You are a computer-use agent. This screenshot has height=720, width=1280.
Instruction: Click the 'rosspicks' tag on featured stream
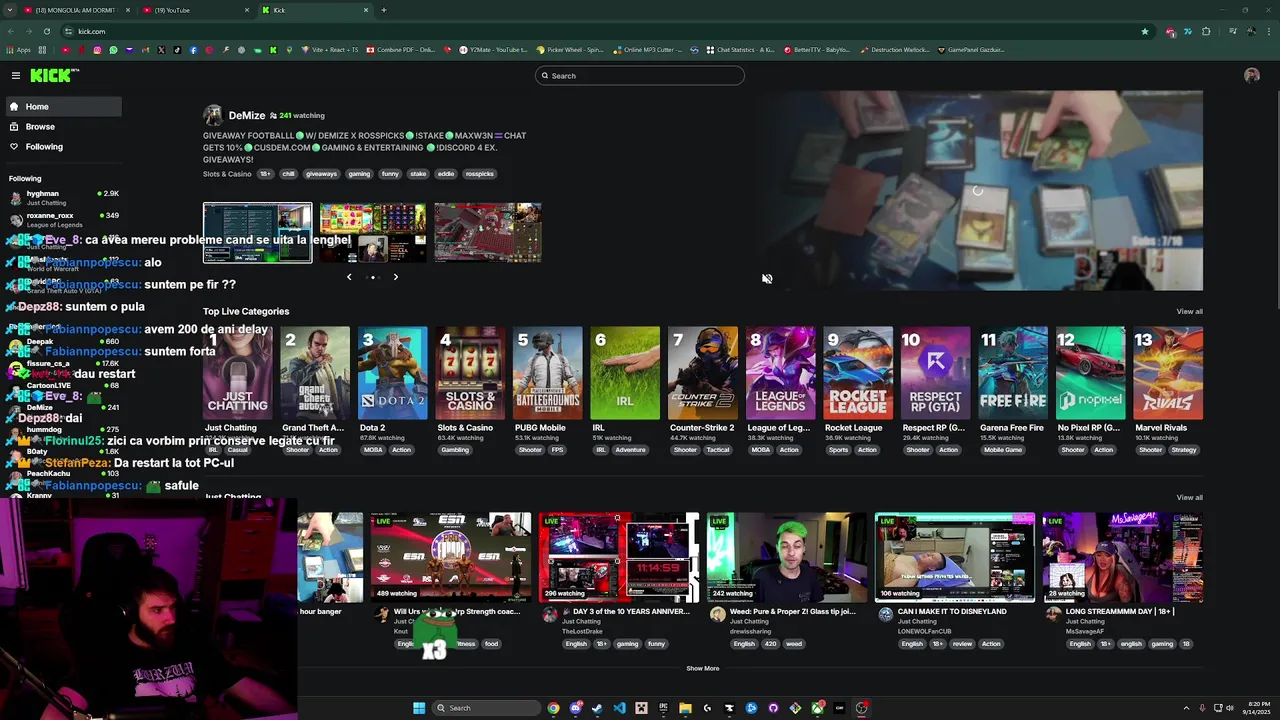pyautogui.click(x=479, y=174)
